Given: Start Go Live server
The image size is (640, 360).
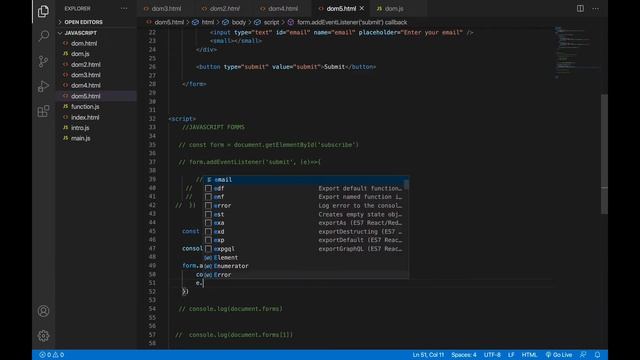Looking at the screenshot, I should click(x=559, y=355).
